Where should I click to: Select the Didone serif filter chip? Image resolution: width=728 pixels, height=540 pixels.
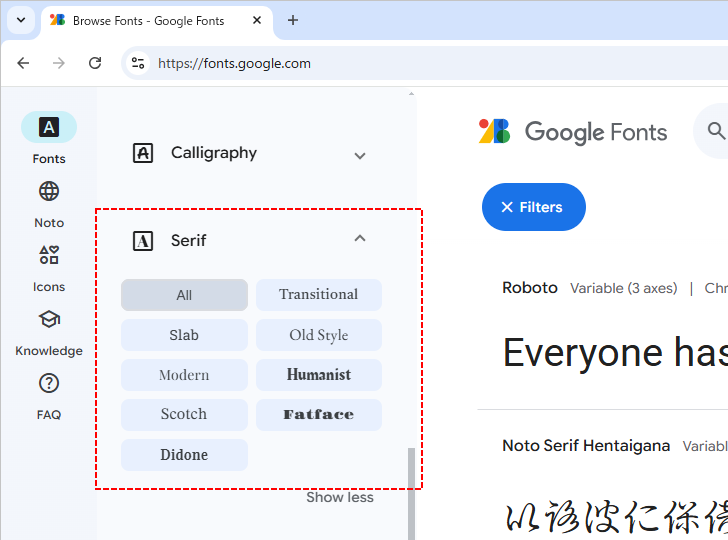[x=184, y=455]
